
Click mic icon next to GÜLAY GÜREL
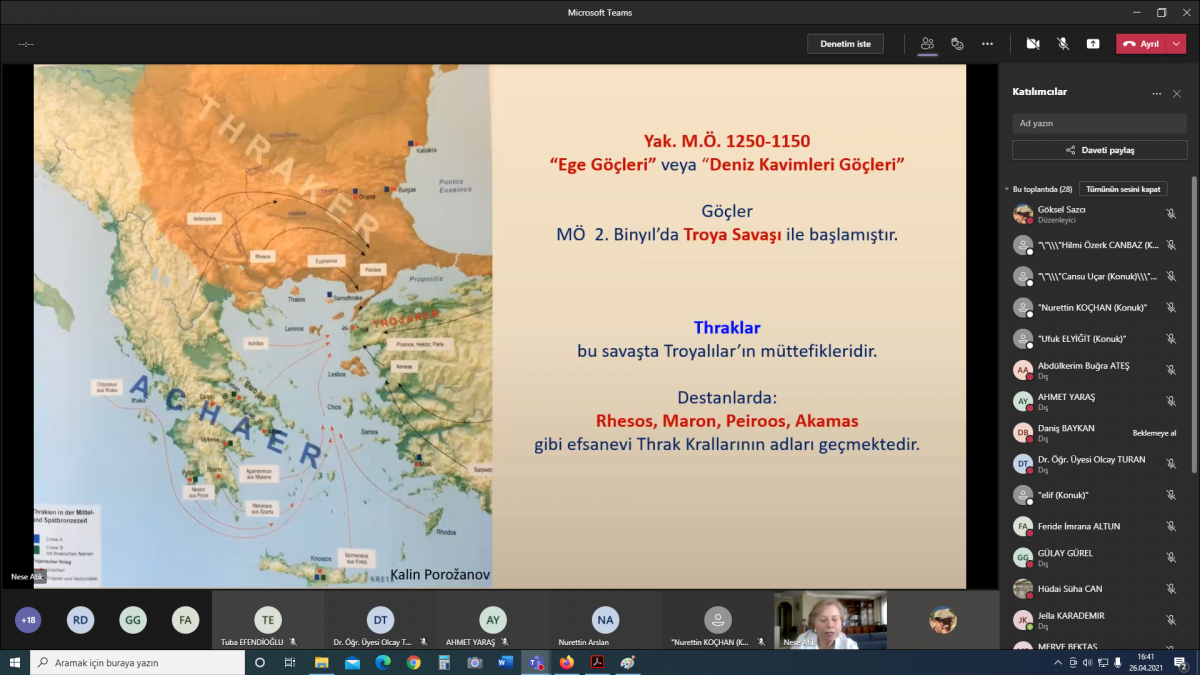[x=1171, y=557]
